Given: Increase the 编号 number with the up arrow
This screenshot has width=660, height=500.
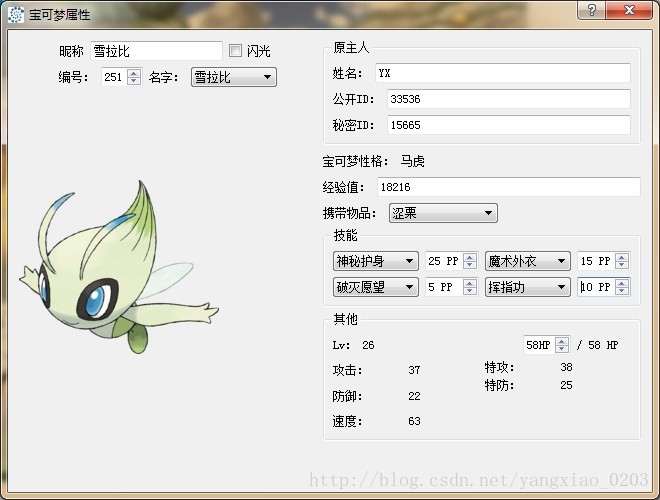Looking at the screenshot, I should [134, 73].
